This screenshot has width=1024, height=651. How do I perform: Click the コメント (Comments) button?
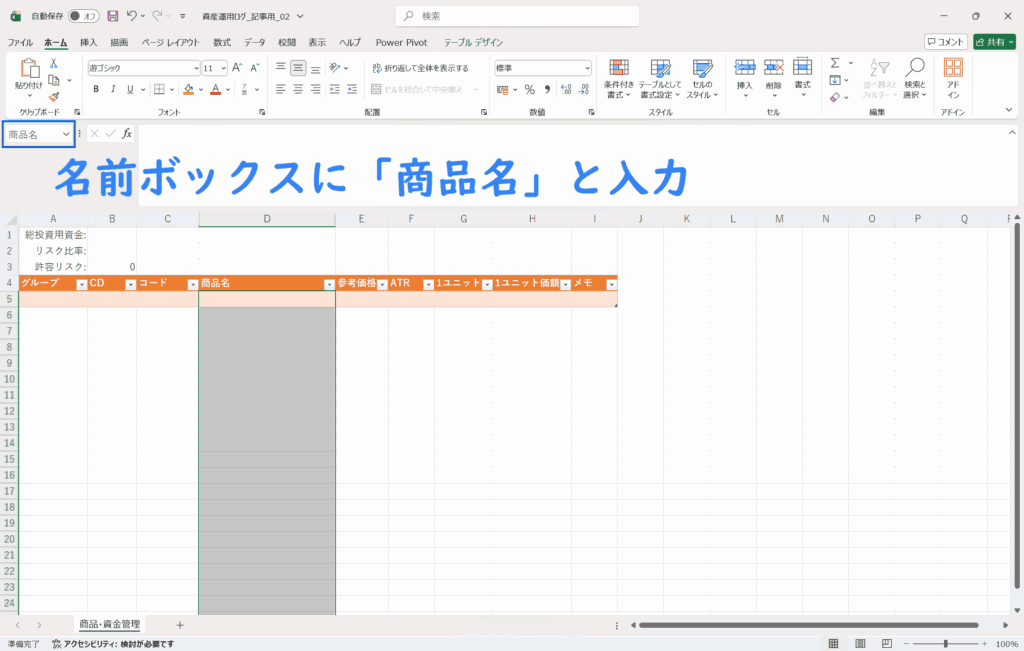tap(945, 42)
